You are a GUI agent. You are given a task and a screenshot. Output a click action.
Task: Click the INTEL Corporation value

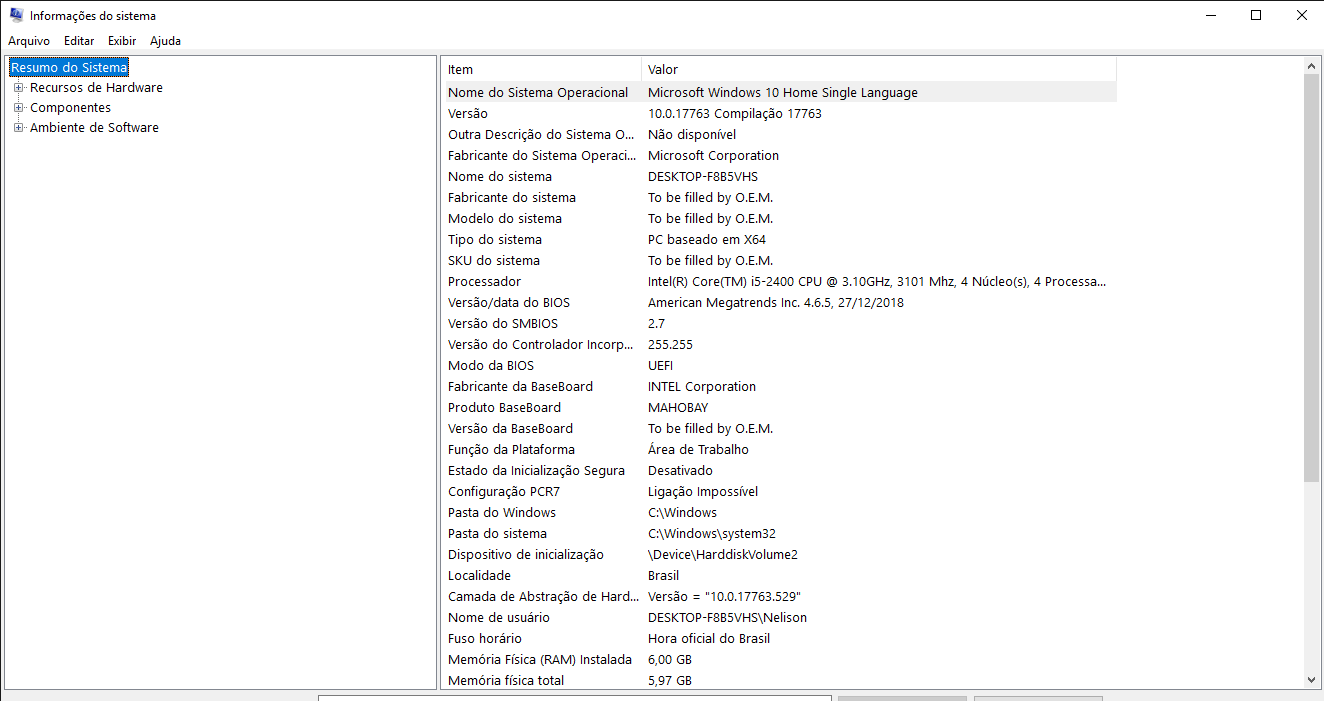pyautogui.click(x=702, y=386)
